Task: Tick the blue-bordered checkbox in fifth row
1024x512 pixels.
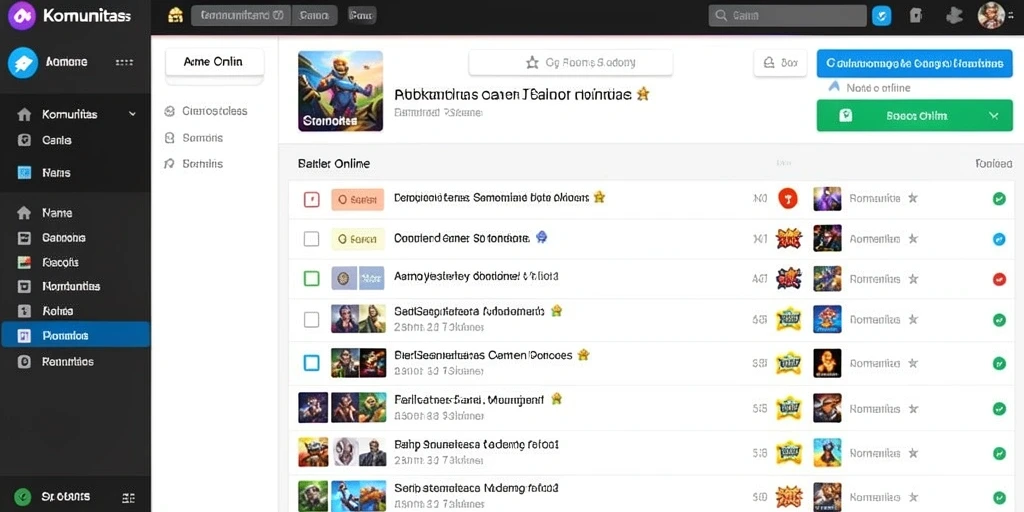Action: [x=312, y=362]
